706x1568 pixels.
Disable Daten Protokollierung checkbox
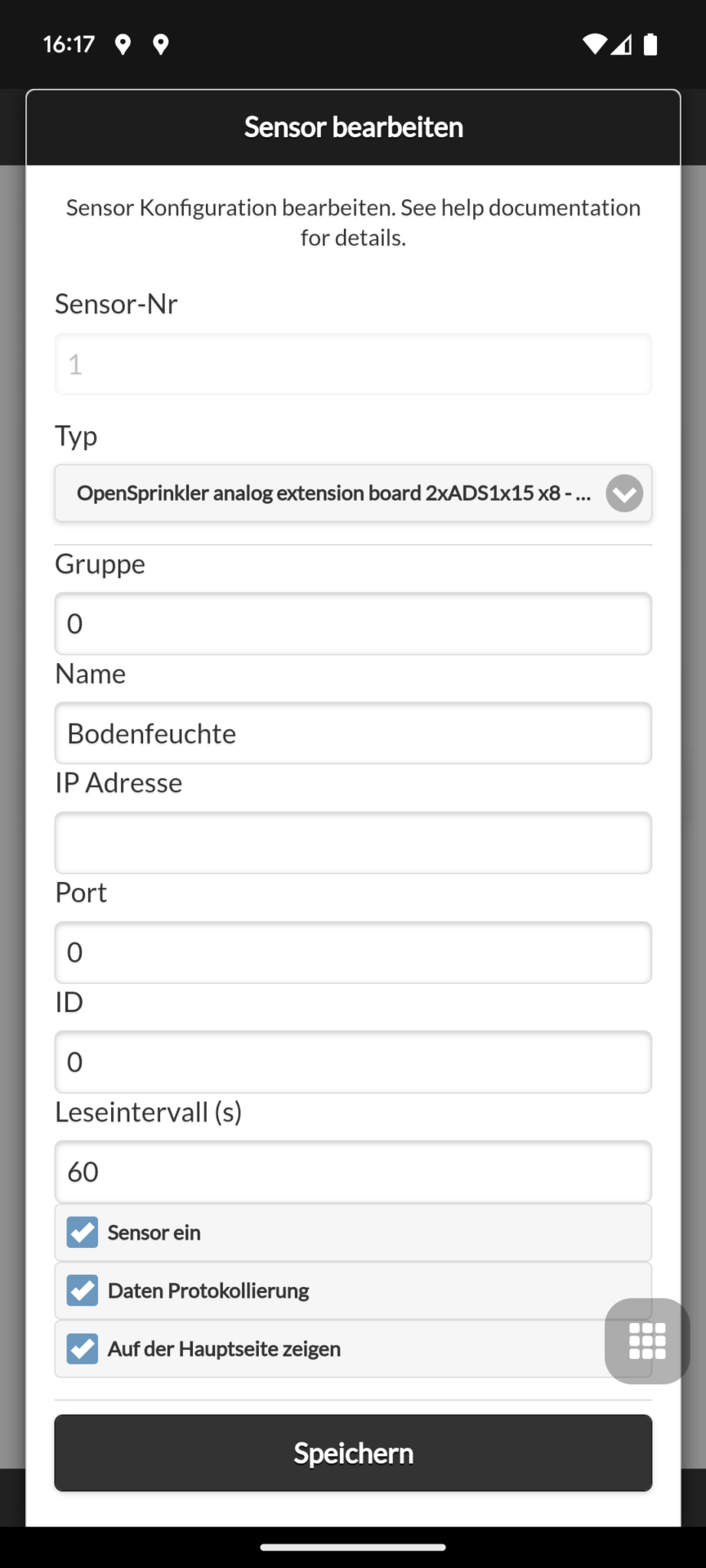point(83,1290)
